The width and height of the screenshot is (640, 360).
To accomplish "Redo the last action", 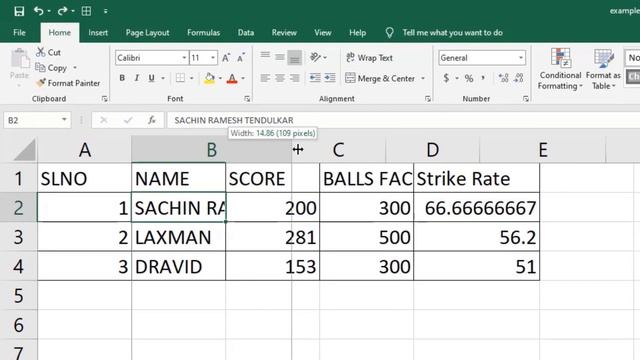I will 62,11.
